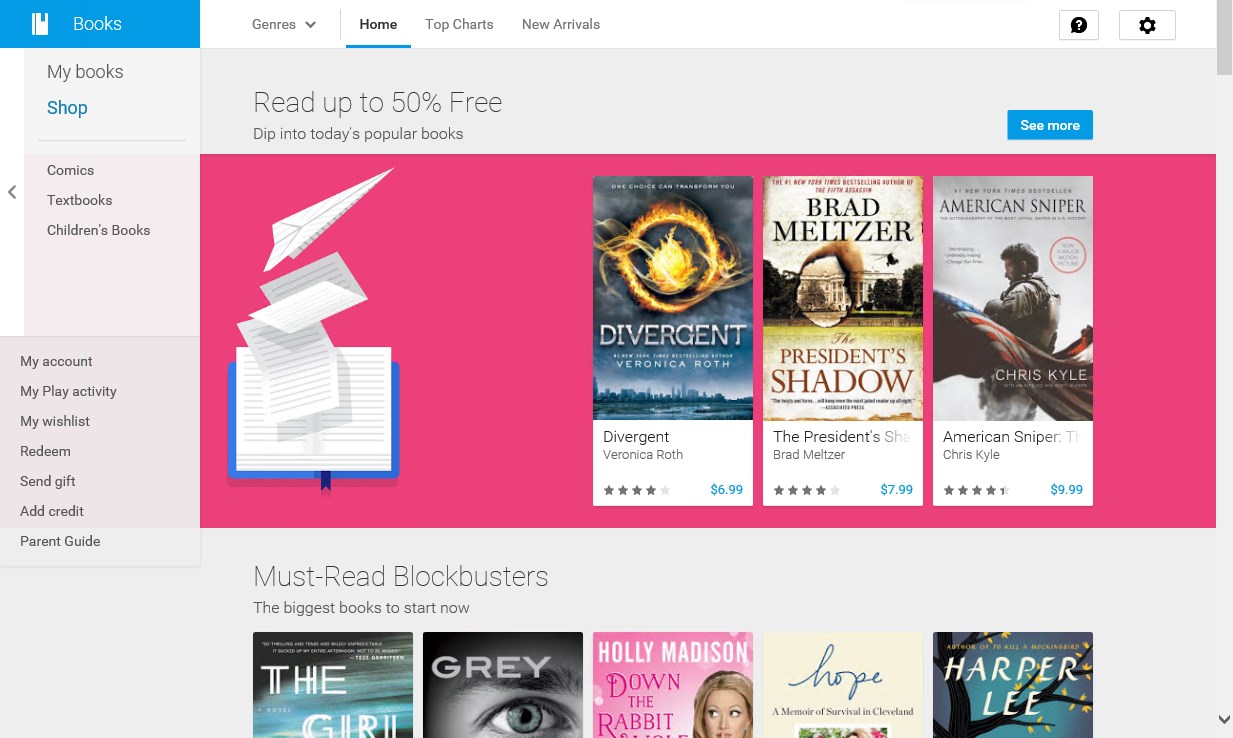This screenshot has height=738, width=1233.
Task: Switch to the Home tab
Action: click(378, 24)
